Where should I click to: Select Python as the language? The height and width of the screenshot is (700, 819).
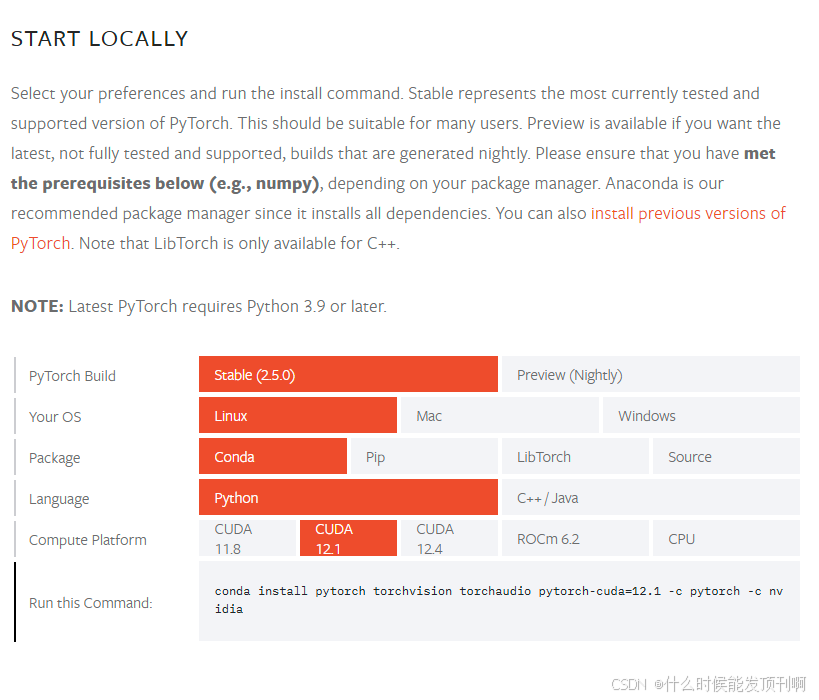(348, 497)
